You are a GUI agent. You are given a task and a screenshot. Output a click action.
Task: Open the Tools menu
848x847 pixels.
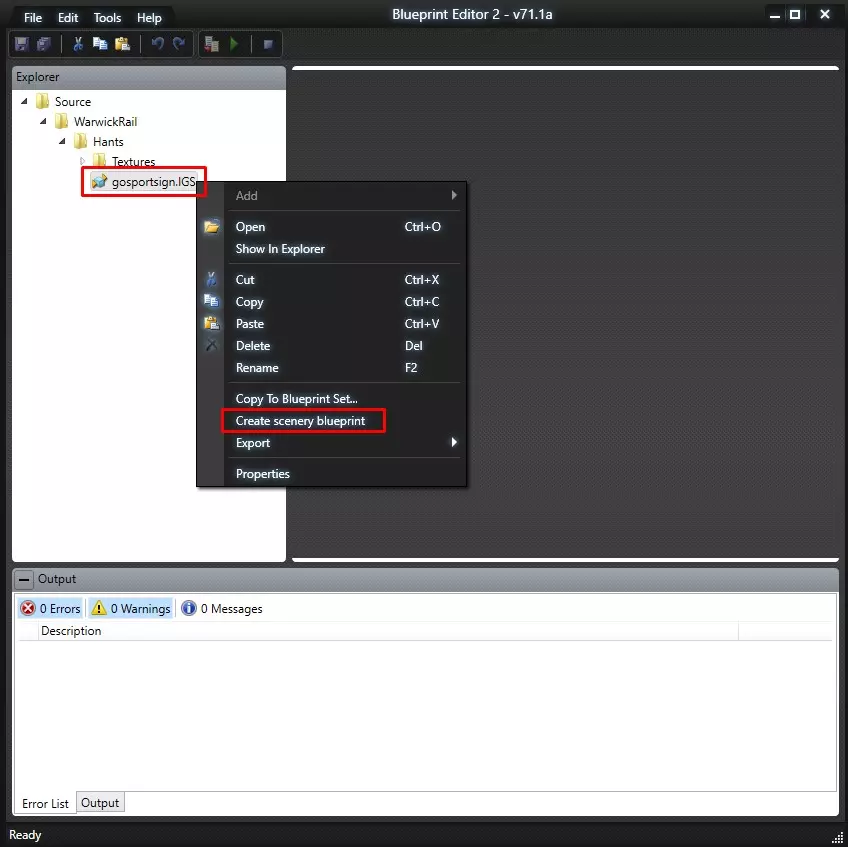(x=108, y=18)
